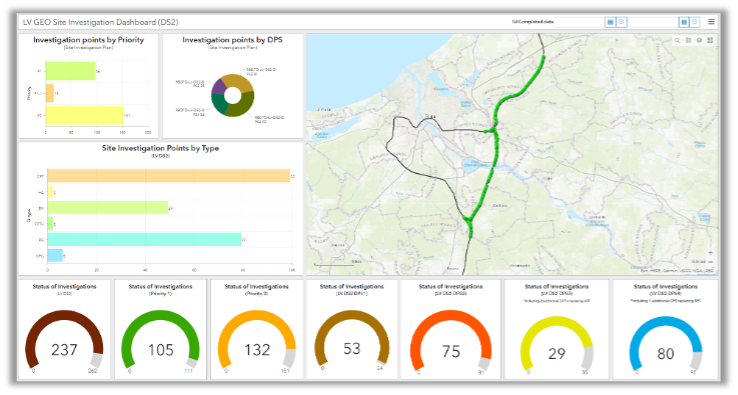Select the olive donut chart slice
738x395 pixels.
tap(244, 106)
